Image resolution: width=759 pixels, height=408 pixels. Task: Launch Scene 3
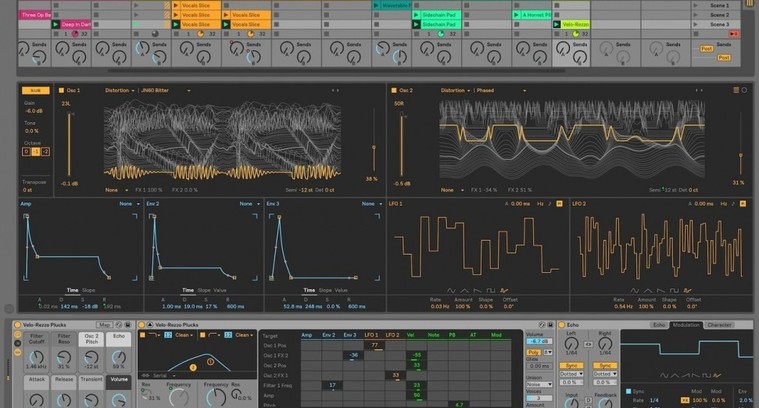pyautogui.click(x=696, y=24)
